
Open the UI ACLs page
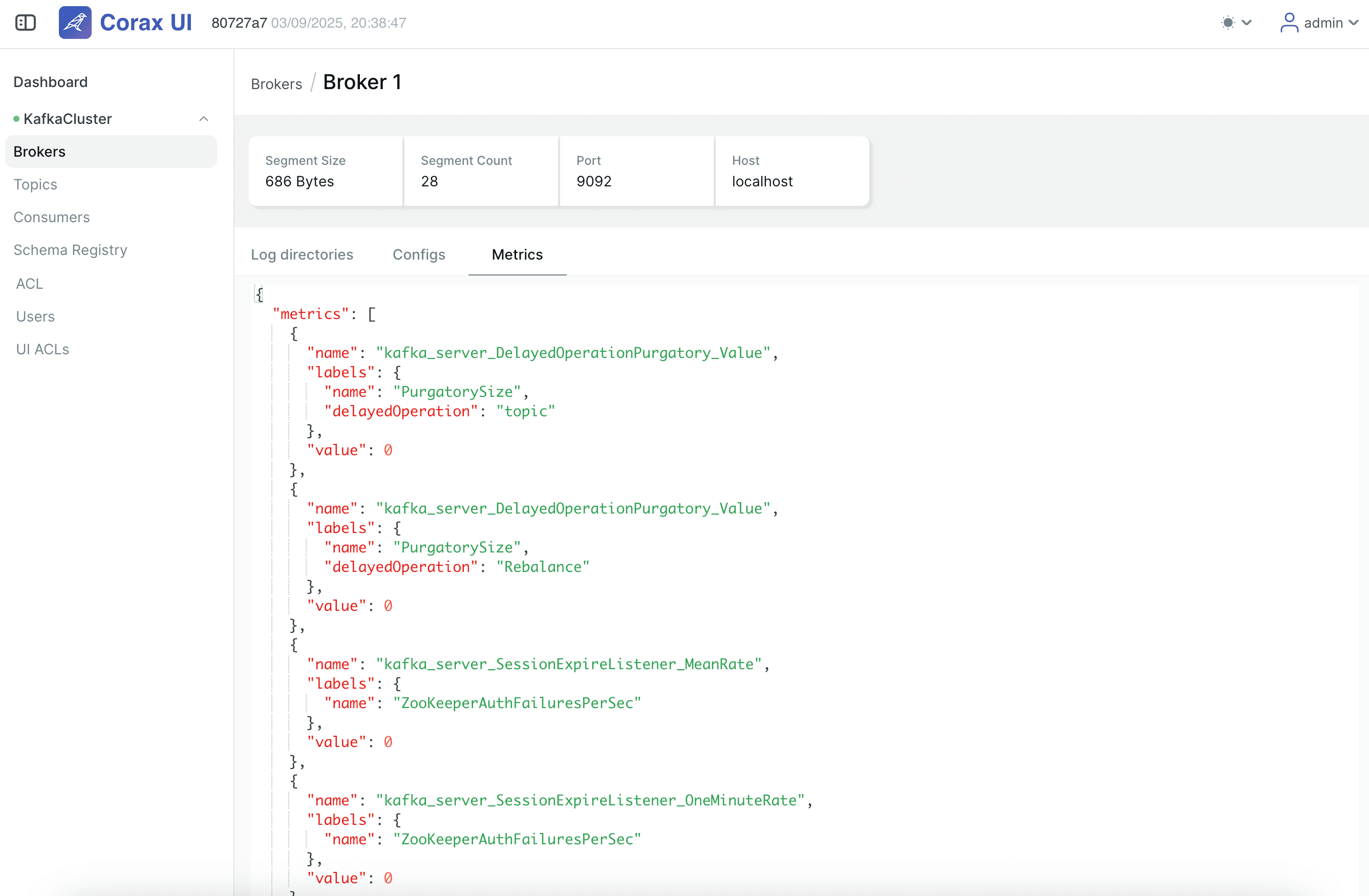tap(42, 349)
